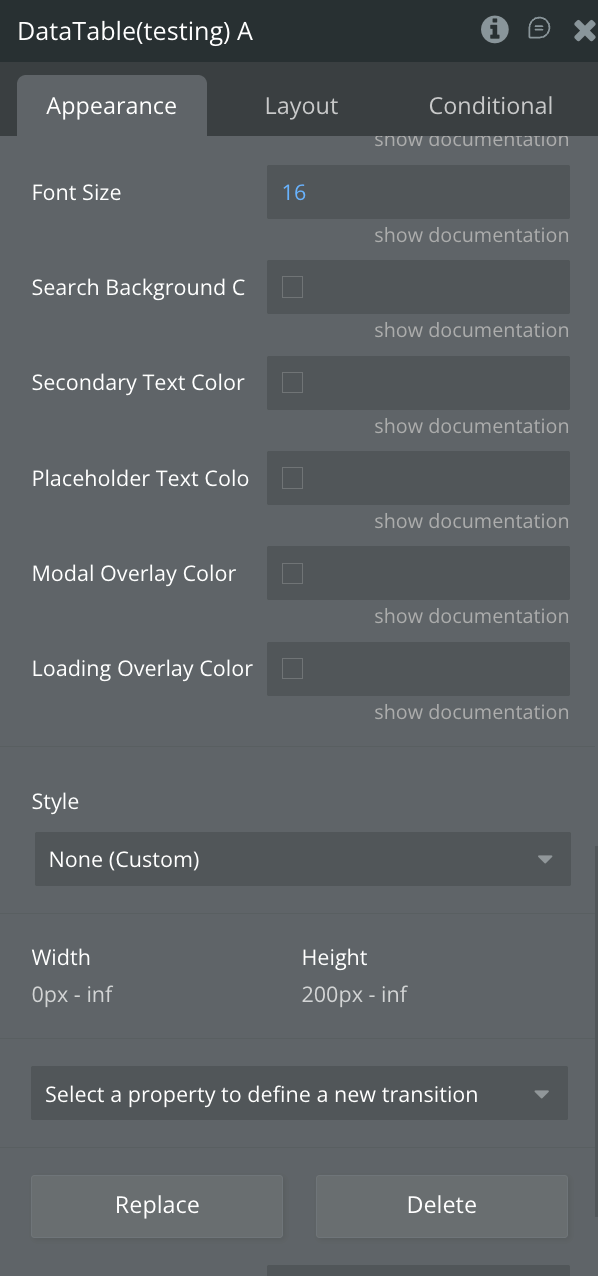Close the DataTable property editor
Image resolution: width=598 pixels, height=1276 pixels.
coord(584,30)
